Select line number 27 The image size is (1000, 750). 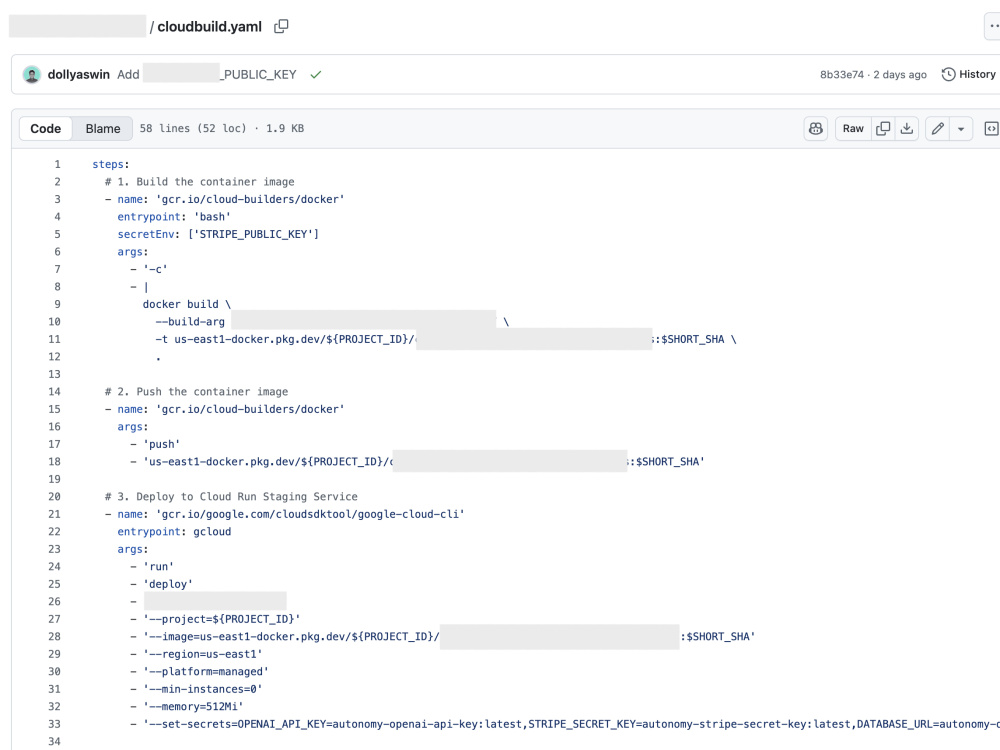tap(54, 619)
